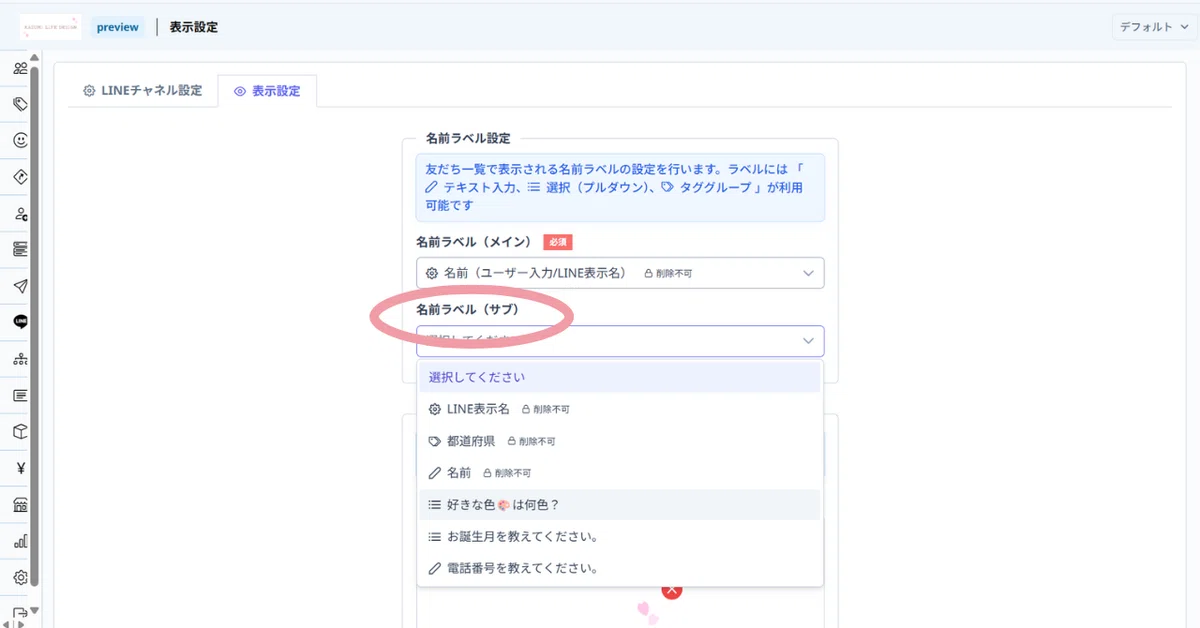This screenshot has height=628, width=1200.
Task: Open the text form sidebar icon
Action: pos(20,395)
